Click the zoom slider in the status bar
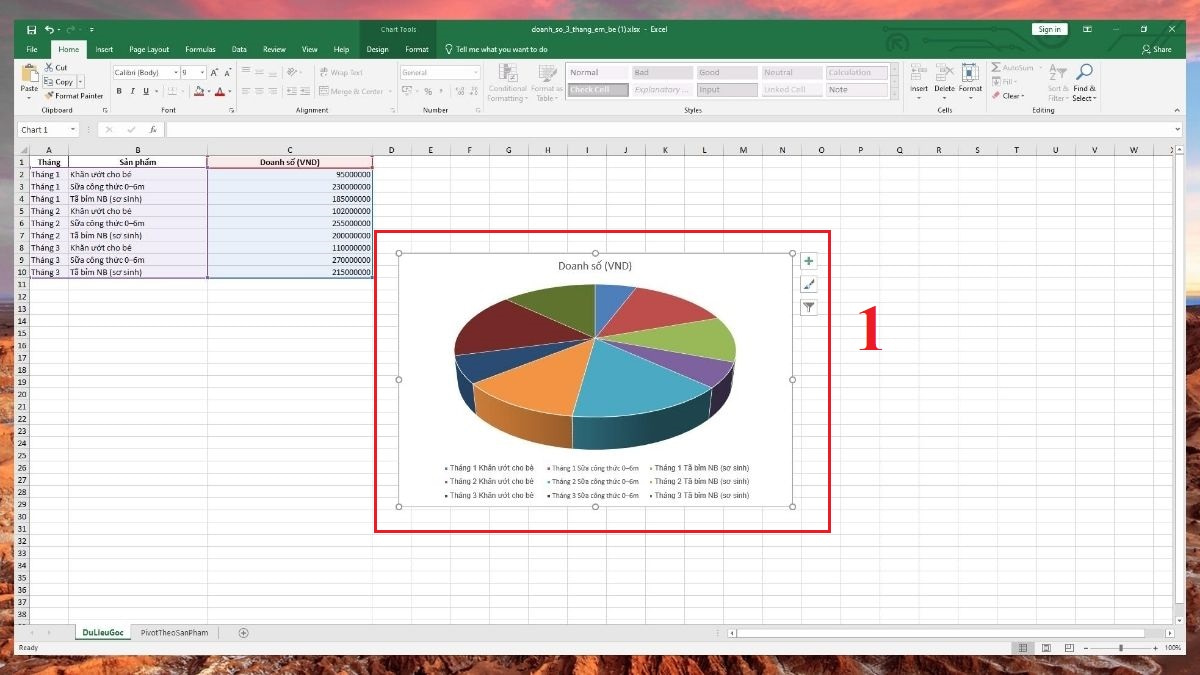The height and width of the screenshot is (675, 1200). [x=1120, y=648]
